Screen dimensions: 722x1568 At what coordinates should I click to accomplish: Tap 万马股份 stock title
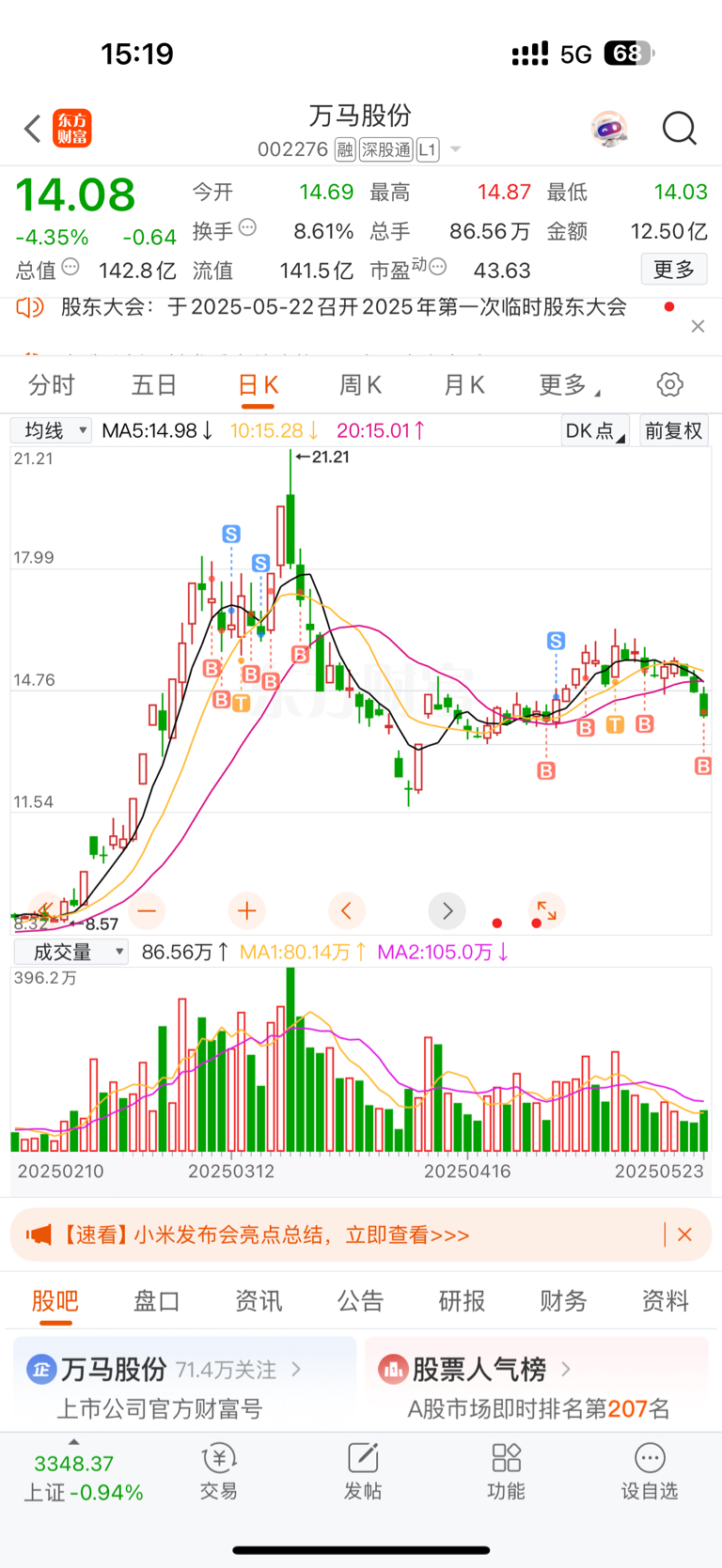(x=361, y=116)
